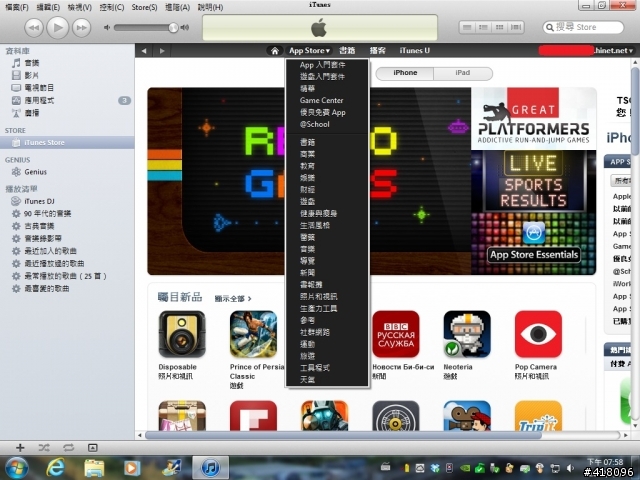
Task: Choose Game Center from the dropdown menu
Action: [x=321, y=100]
